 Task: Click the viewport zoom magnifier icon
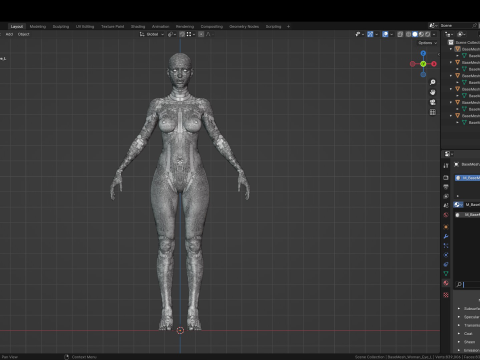[x=433, y=82]
